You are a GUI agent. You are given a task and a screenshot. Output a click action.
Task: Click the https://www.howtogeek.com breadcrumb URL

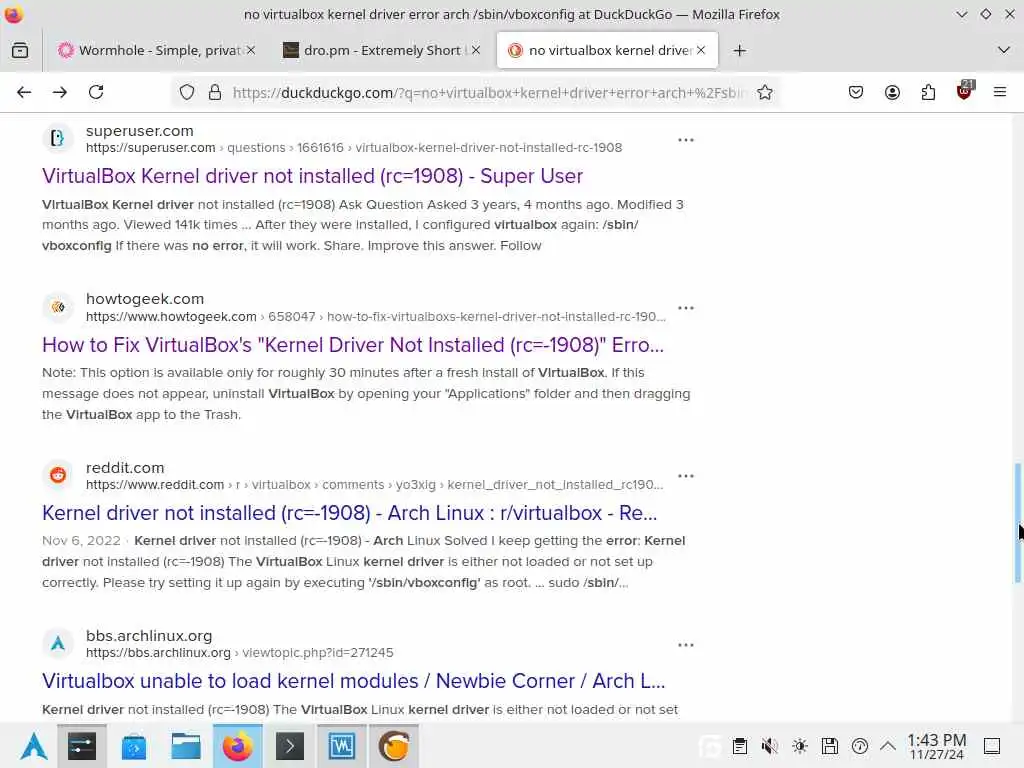171,317
